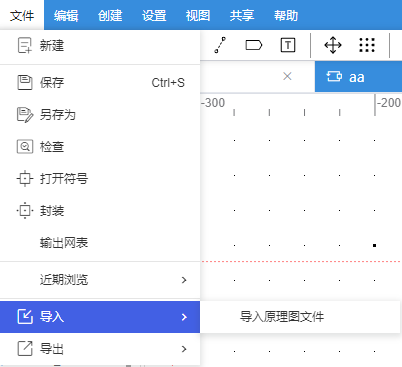The width and height of the screenshot is (402, 367).
Task: Close the open document tab
Action: [287, 76]
